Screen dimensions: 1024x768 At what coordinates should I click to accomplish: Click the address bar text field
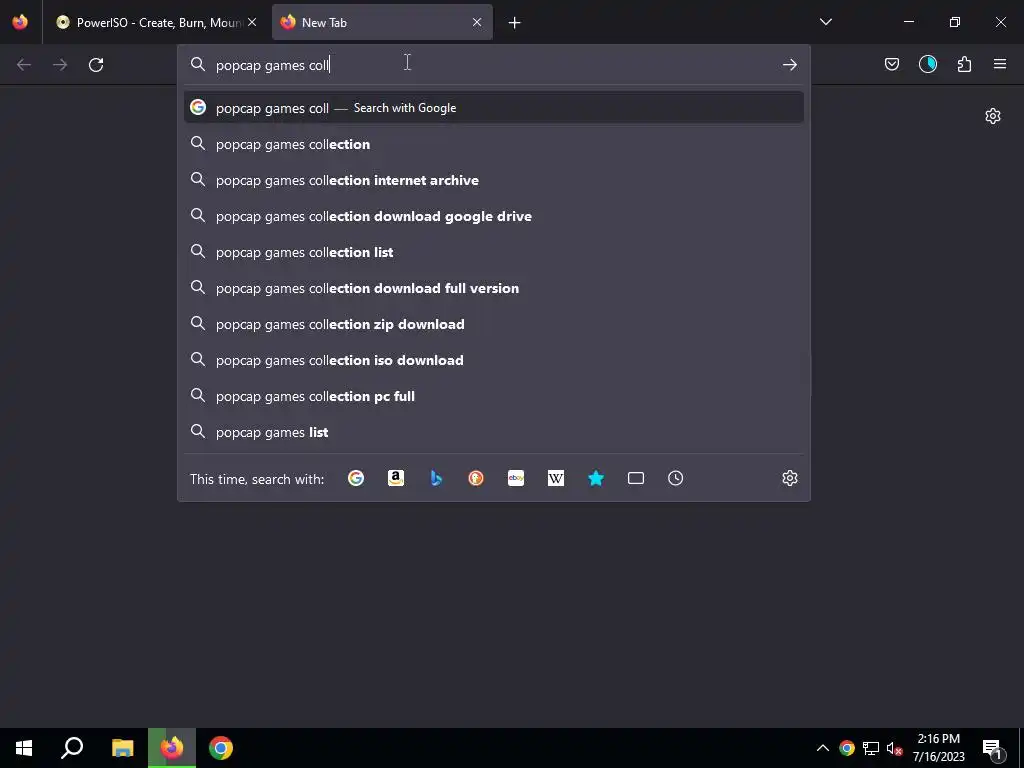[x=493, y=65]
